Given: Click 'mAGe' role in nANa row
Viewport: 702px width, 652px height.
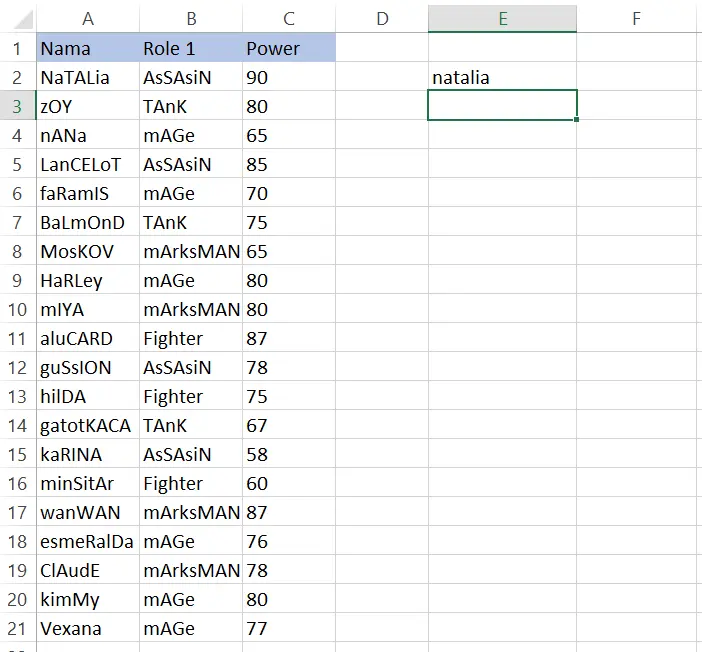Looking at the screenshot, I should (x=191, y=135).
